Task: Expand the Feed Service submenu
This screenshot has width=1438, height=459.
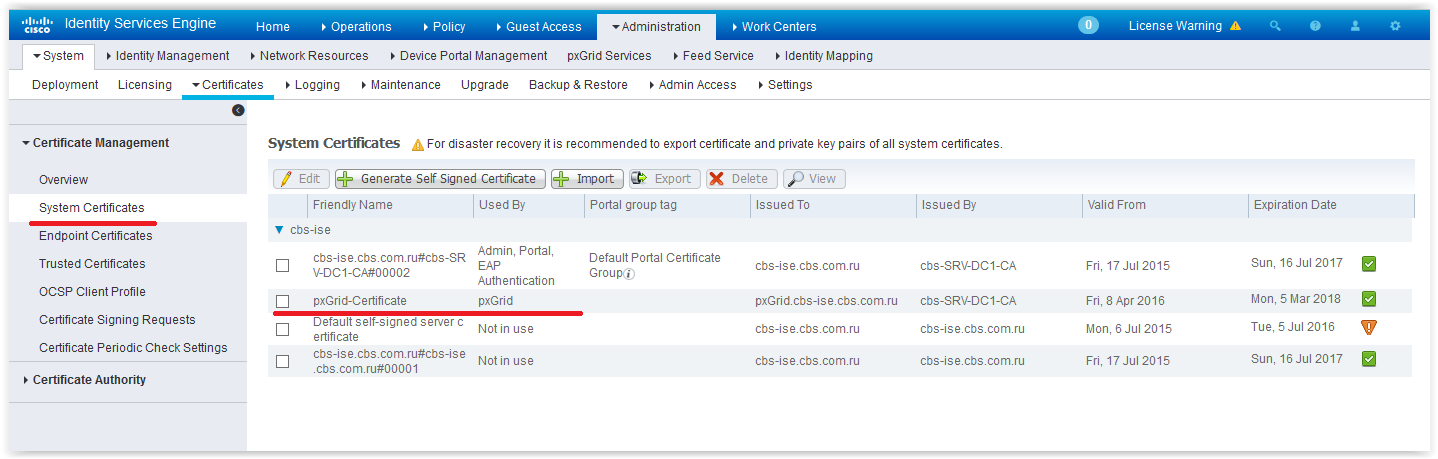Action: click(x=712, y=56)
